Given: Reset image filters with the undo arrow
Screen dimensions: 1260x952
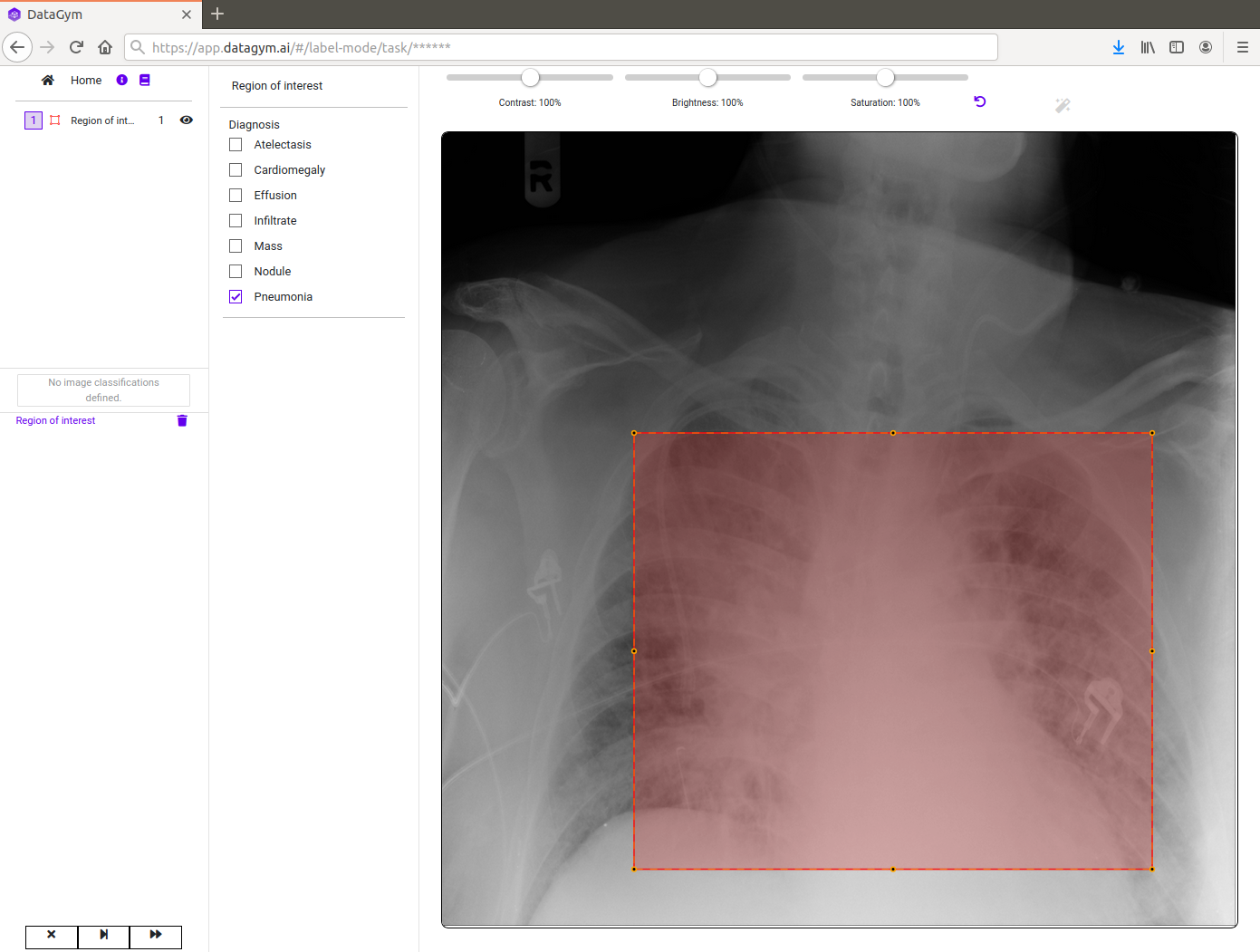Looking at the screenshot, I should click(x=979, y=101).
